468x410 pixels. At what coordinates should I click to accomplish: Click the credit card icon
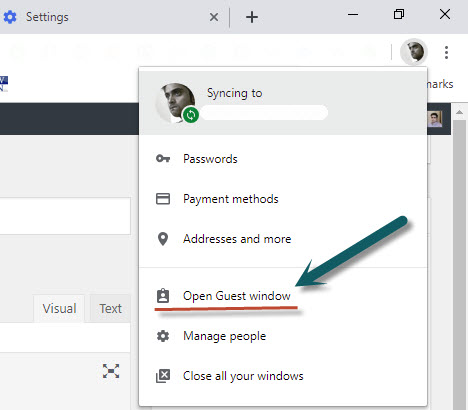pyautogui.click(x=163, y=199)
